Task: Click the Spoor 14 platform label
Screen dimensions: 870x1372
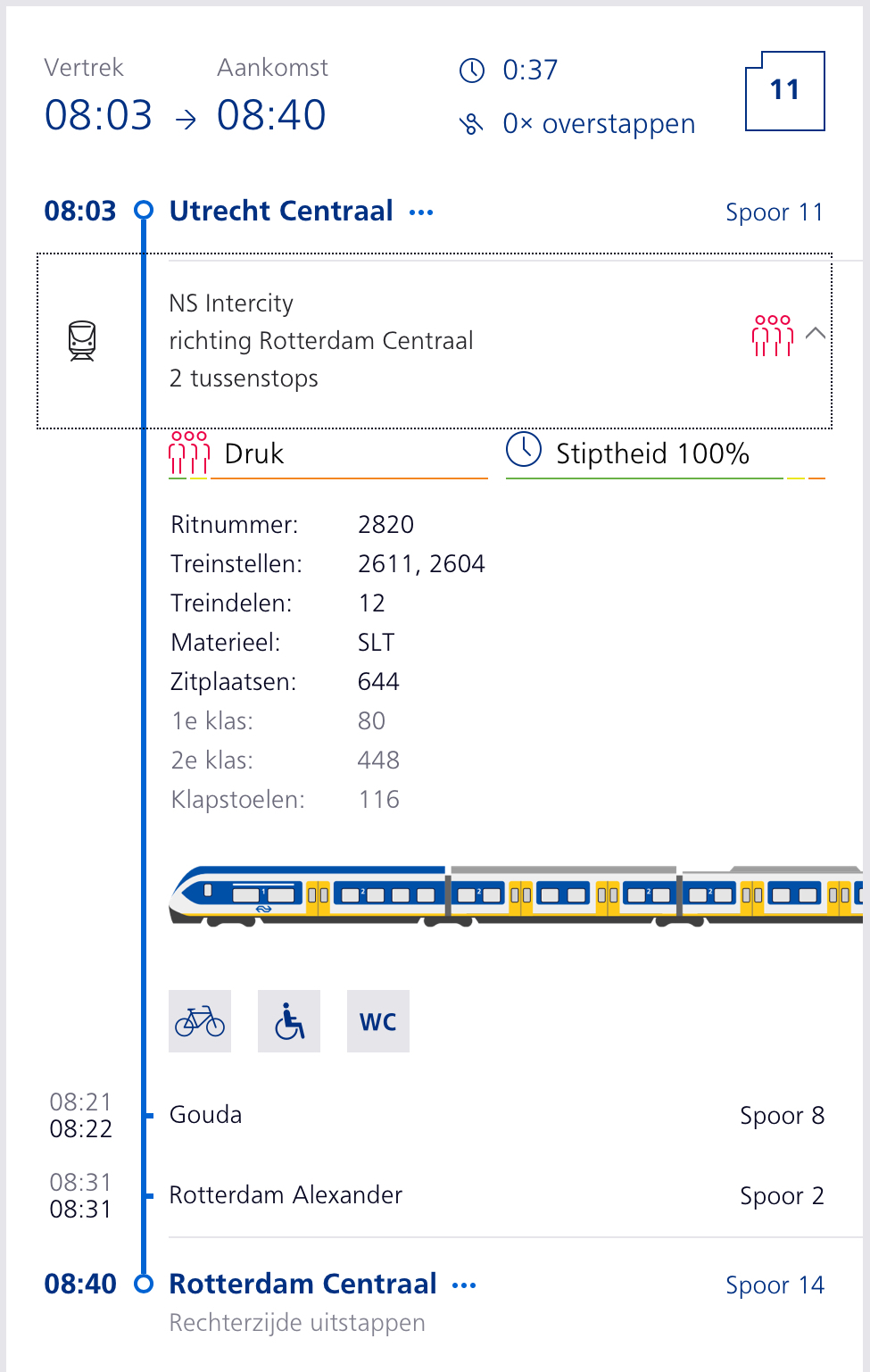Action: coord(775,1285)
